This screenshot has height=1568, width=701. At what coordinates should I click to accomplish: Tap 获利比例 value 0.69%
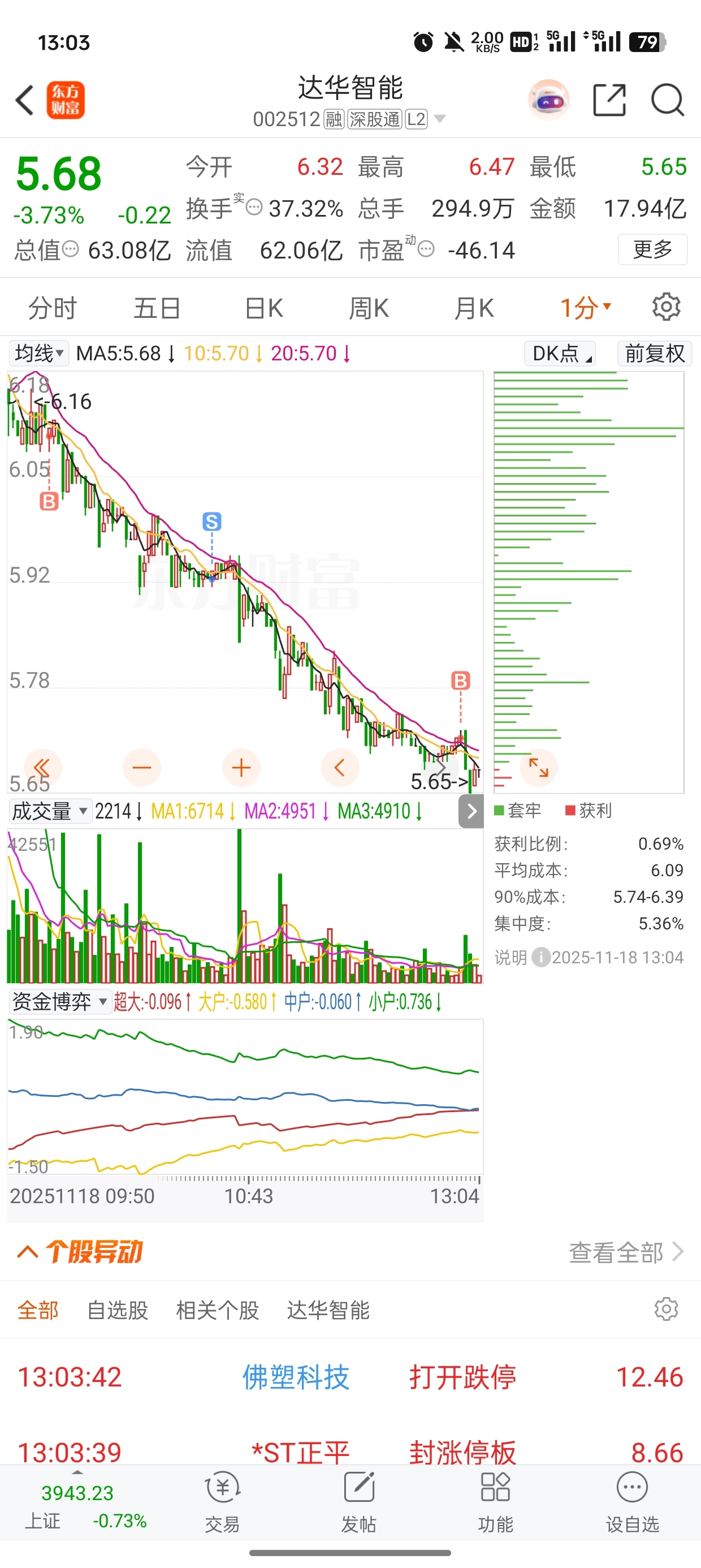point(661,843)
